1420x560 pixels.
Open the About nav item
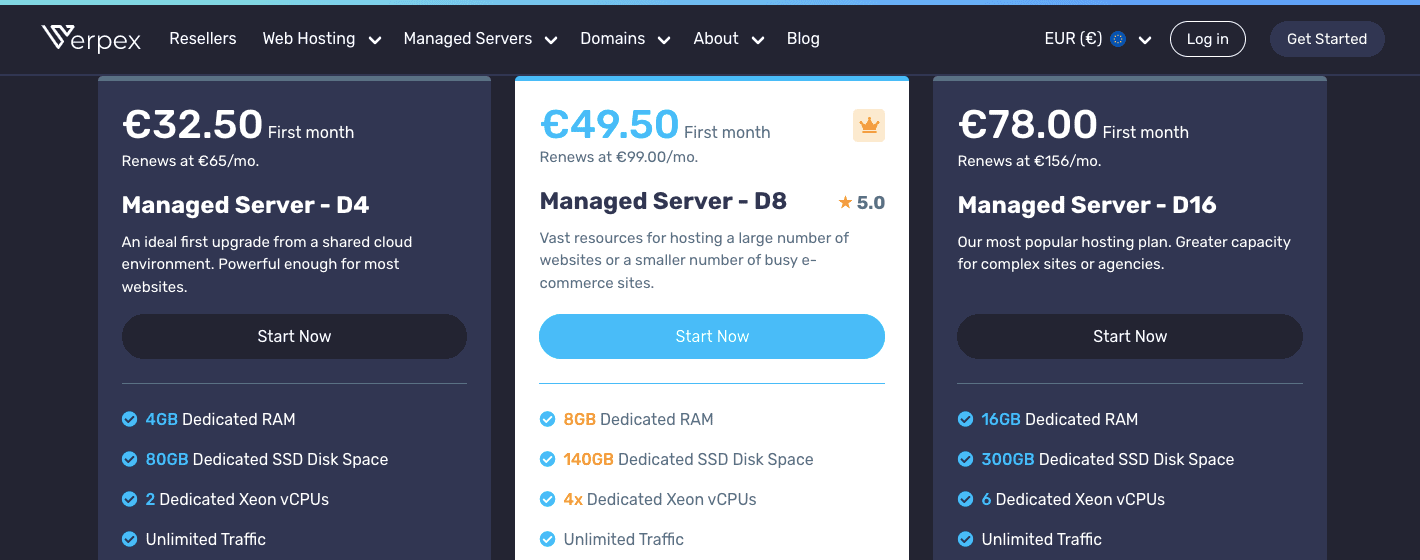(716, 39)
